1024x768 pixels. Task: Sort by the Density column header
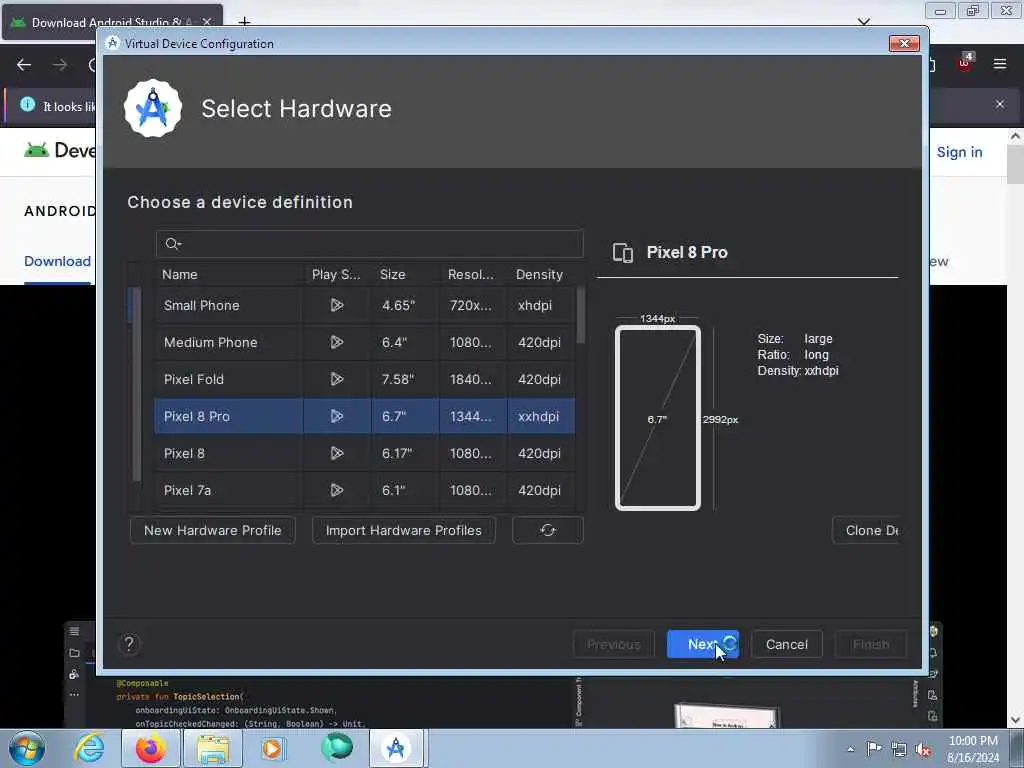(541, 274)
